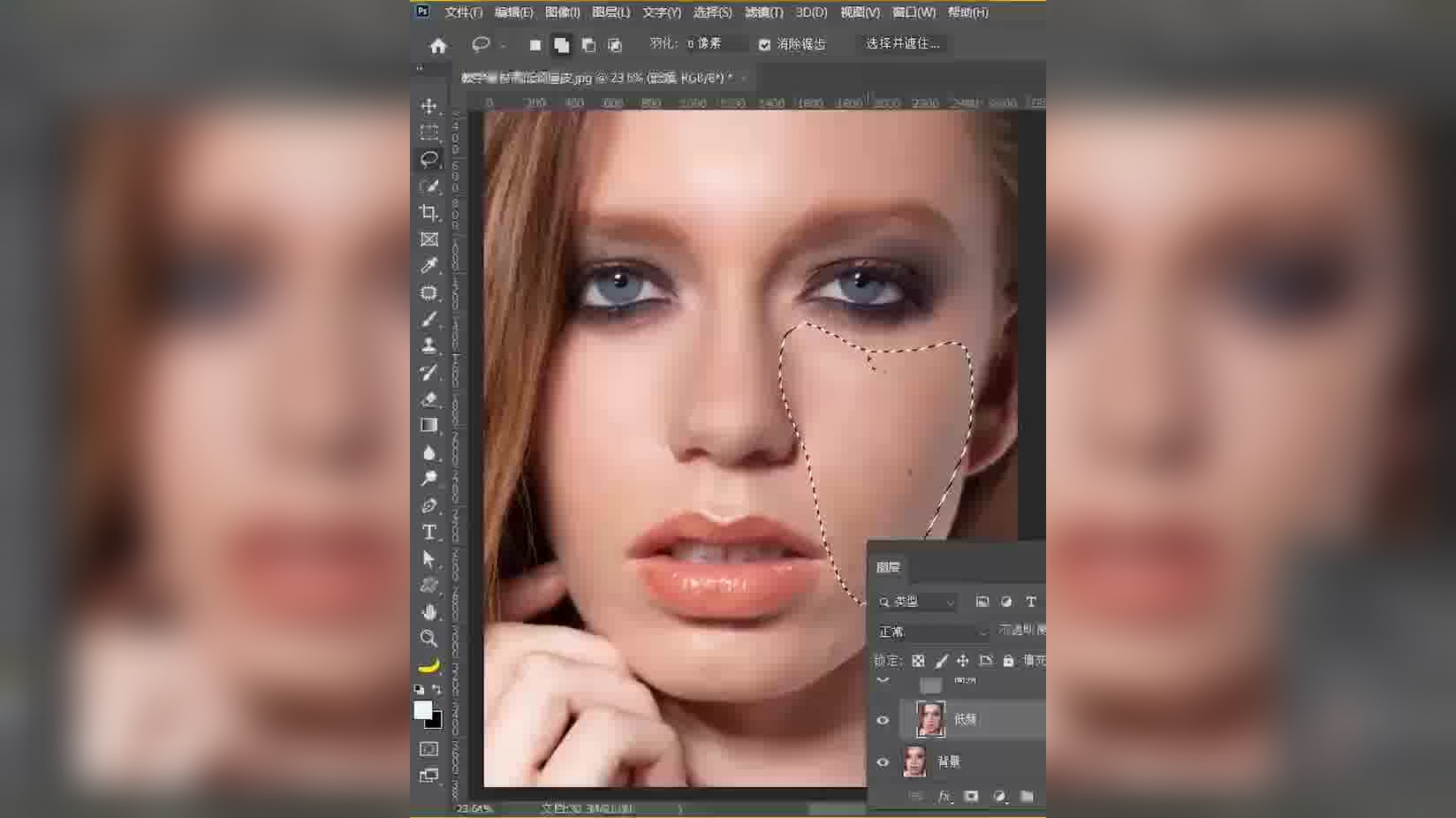Select the Frame tool

point(428,239)
